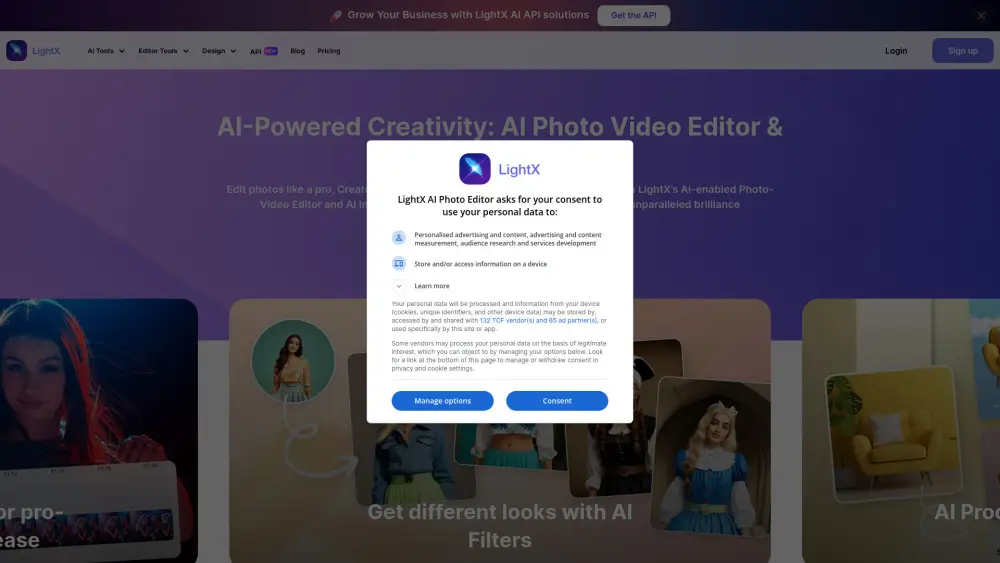Viewport: 1000px width, 563px height.
Task: Click the Manage options button
Action: [442, 401]
